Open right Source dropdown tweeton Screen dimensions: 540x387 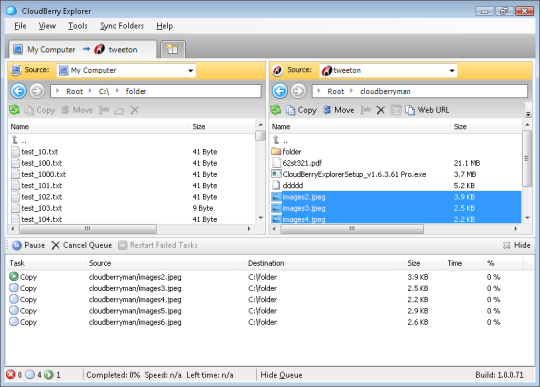388,71
